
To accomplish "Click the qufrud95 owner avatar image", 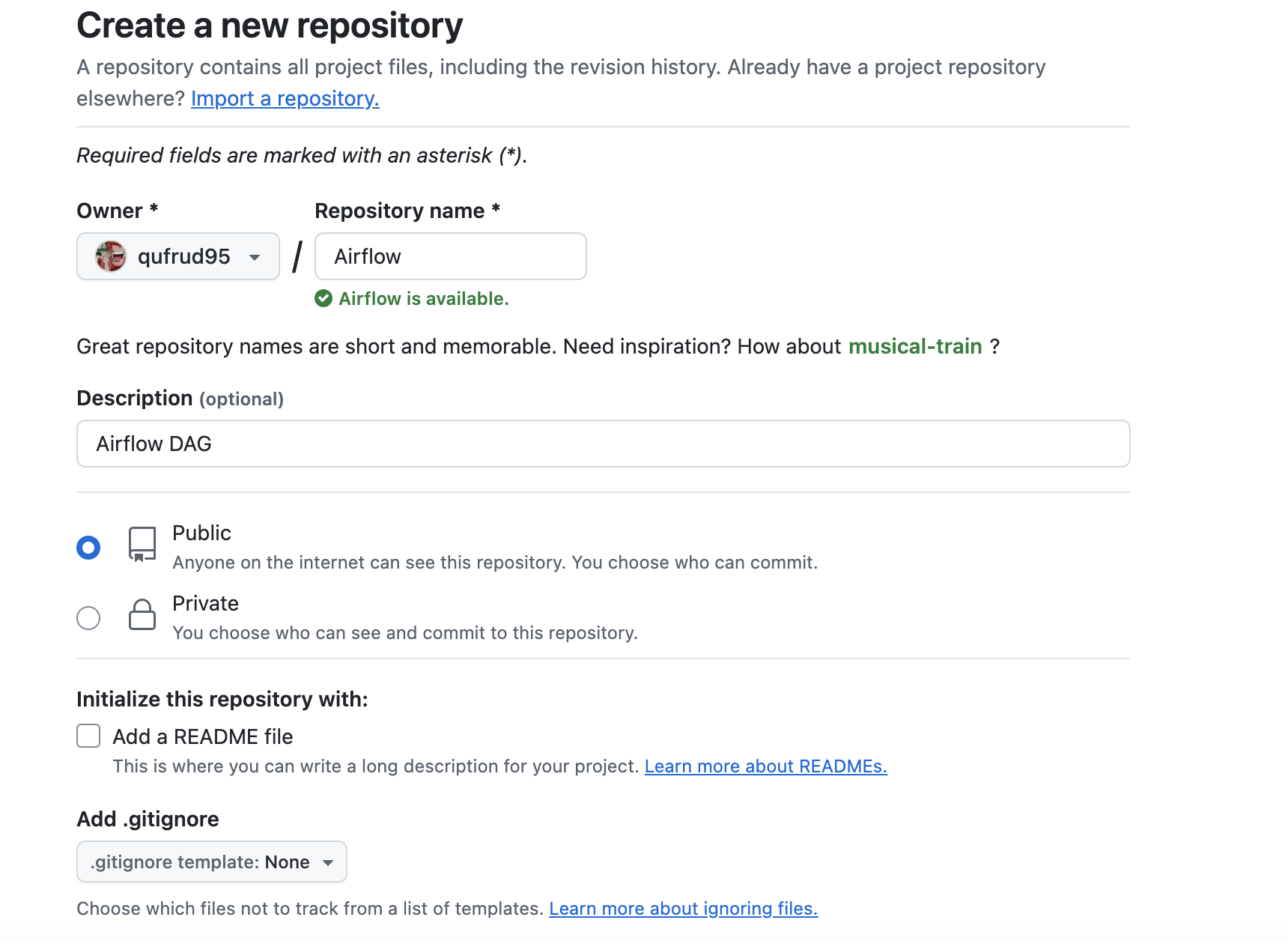I will click(x=110, y=256).
